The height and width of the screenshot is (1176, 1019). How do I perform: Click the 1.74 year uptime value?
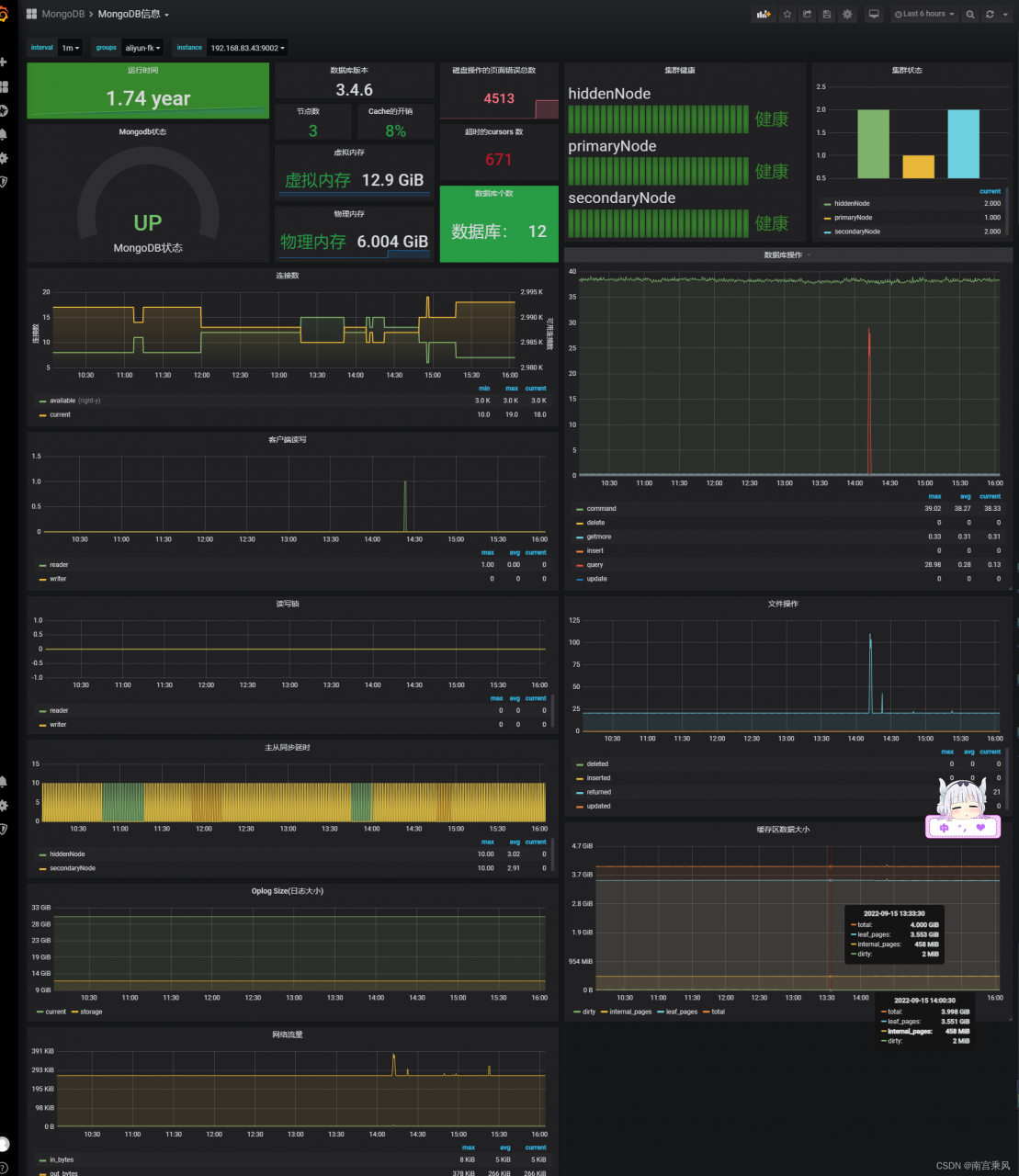pyautogui.click(x=148, y=98)
